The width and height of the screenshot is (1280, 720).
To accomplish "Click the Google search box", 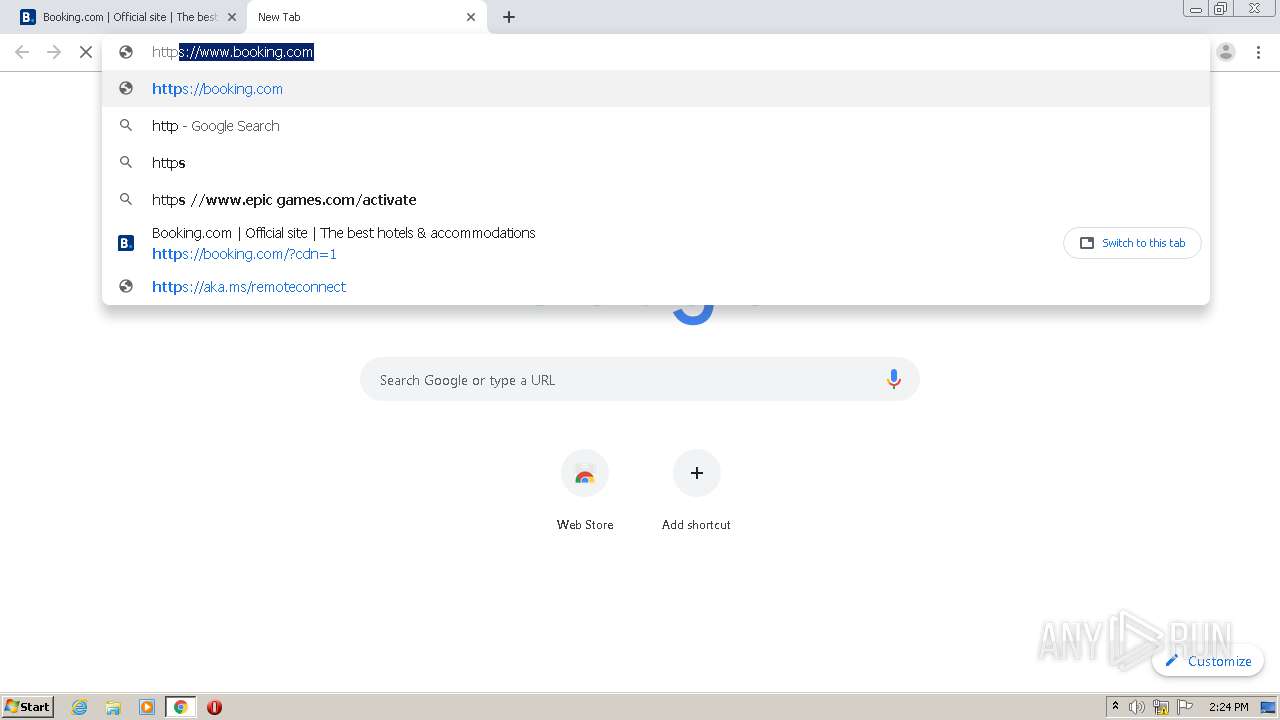I will click(x=640, y=380).
